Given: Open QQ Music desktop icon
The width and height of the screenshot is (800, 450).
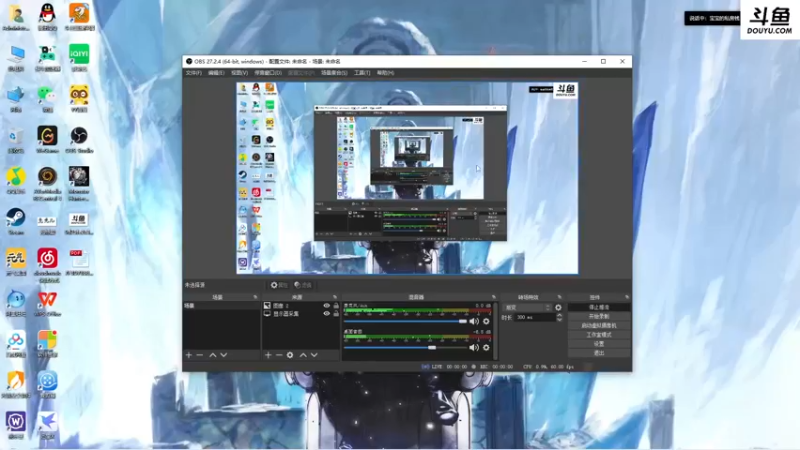Looking at the screenshot, I should 16,181.
